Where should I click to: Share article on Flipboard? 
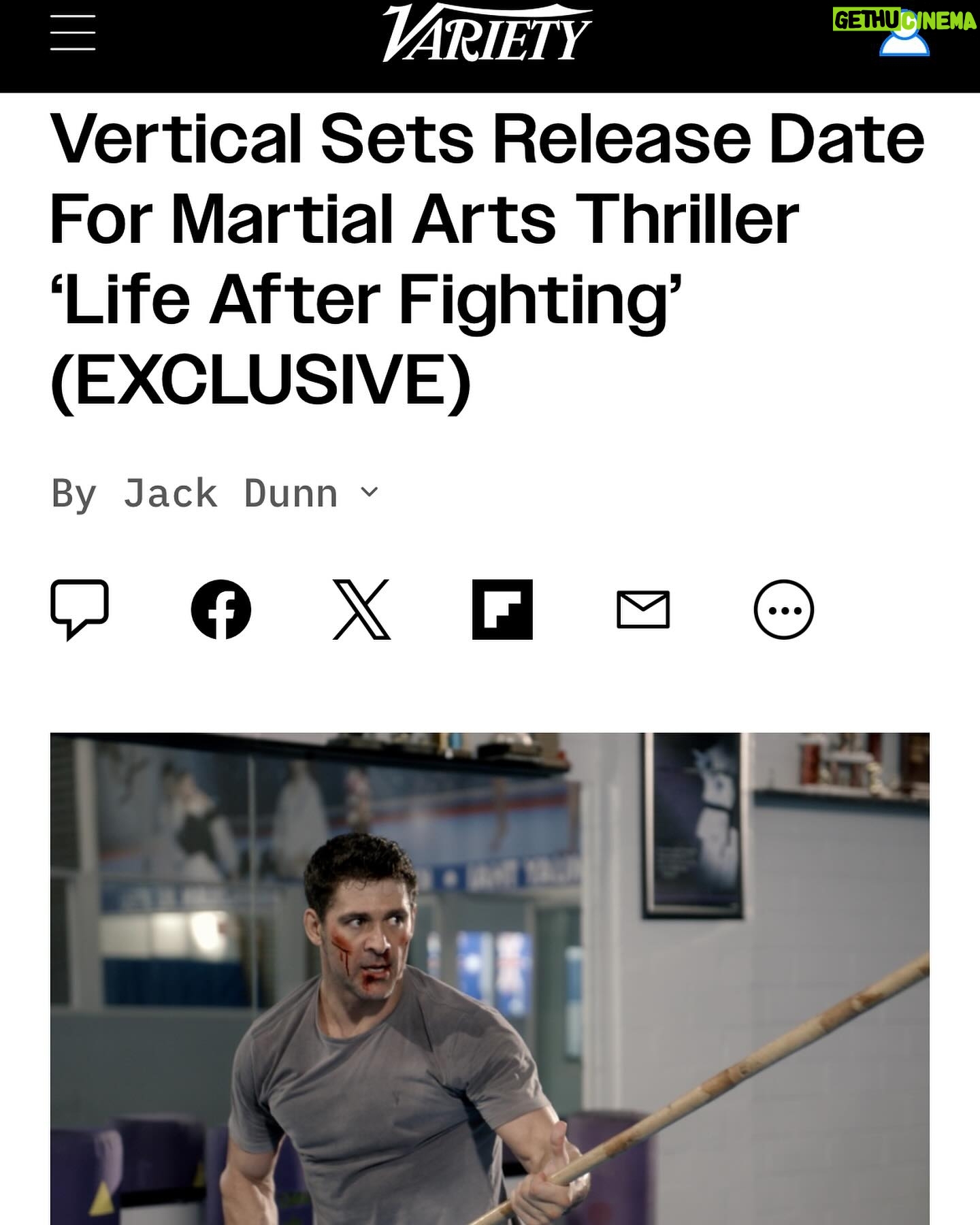tap(502, 609)
